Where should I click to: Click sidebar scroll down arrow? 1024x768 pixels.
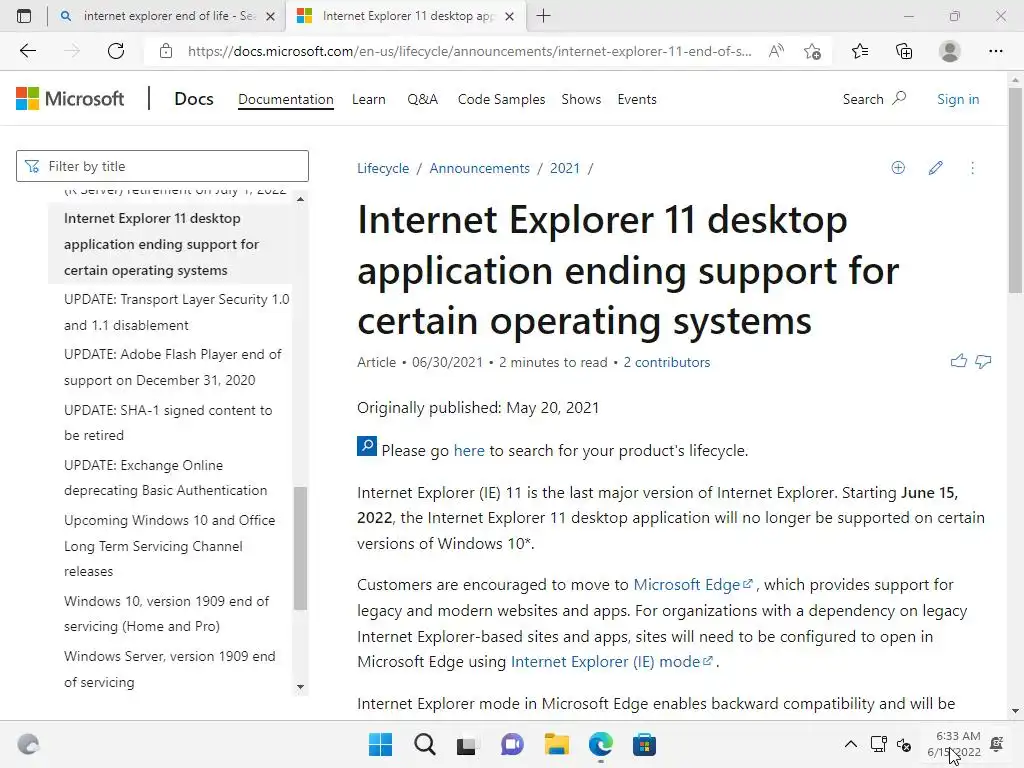[300, 686]
